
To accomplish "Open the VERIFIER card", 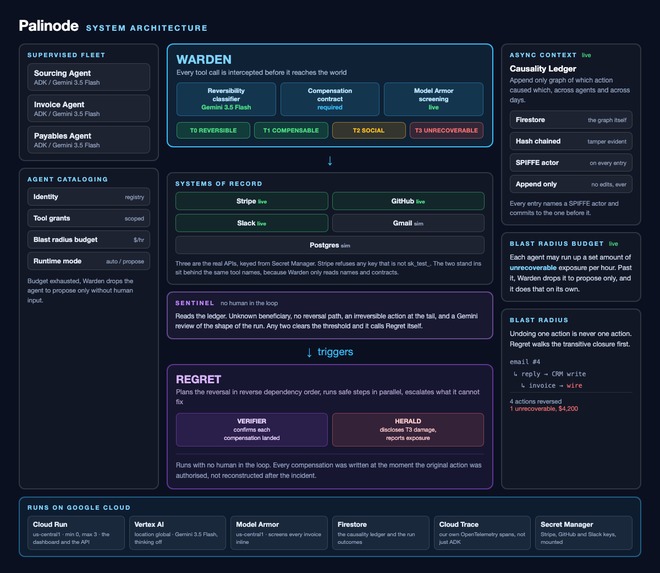I will (x=252, y=429).
